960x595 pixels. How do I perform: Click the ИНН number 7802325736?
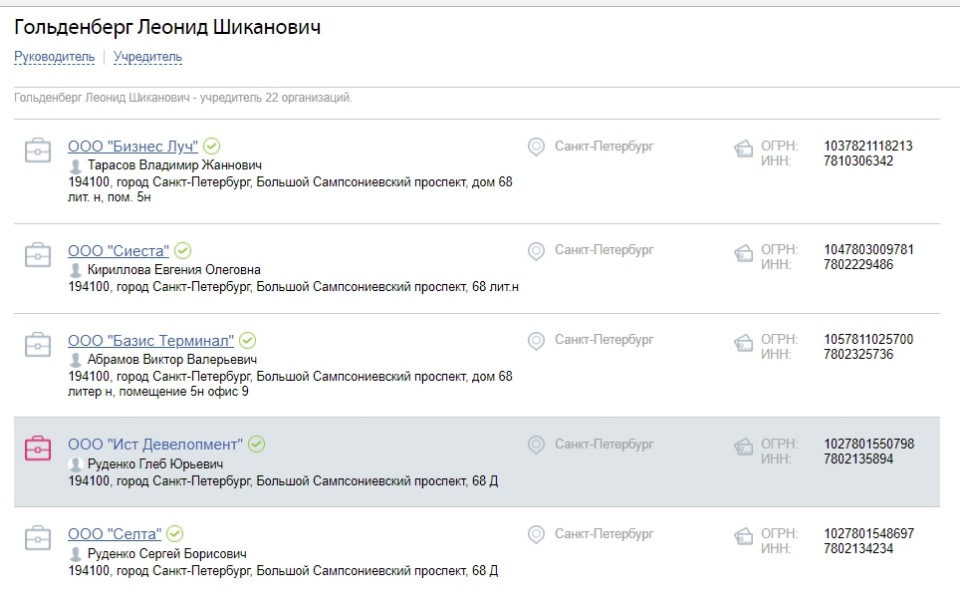point(858,354)
